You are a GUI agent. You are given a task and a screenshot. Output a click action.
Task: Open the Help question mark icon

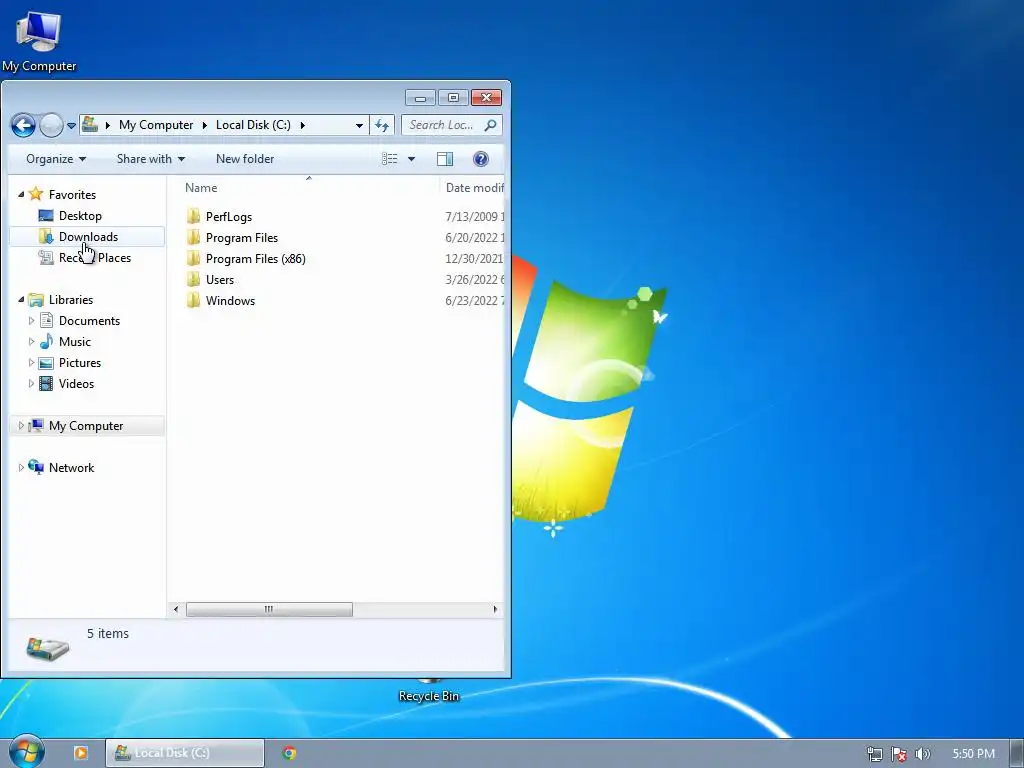[x=481, y=159]
